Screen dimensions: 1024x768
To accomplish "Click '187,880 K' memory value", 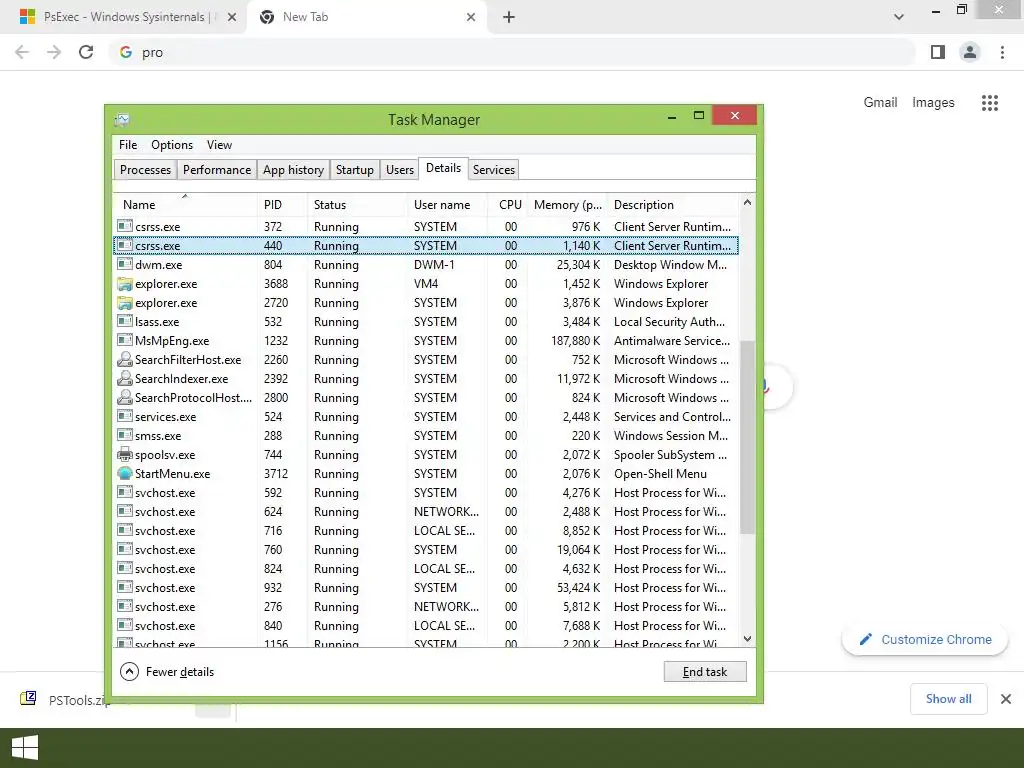I will [575, 341].
